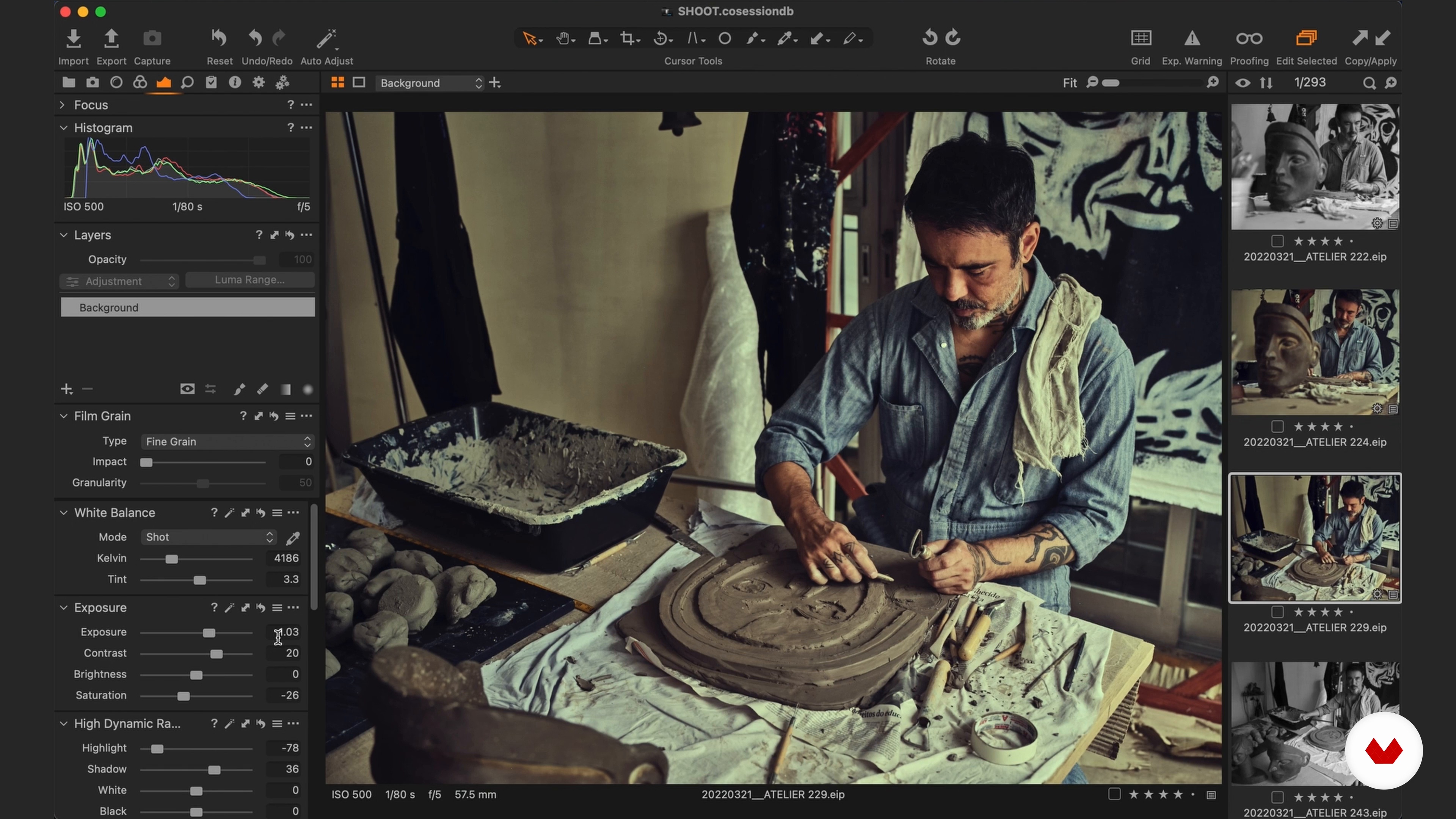The height and width of the screenshot is (819, 1456).
Task: Click the Redo arrow
Action: (x=279, y=38)
